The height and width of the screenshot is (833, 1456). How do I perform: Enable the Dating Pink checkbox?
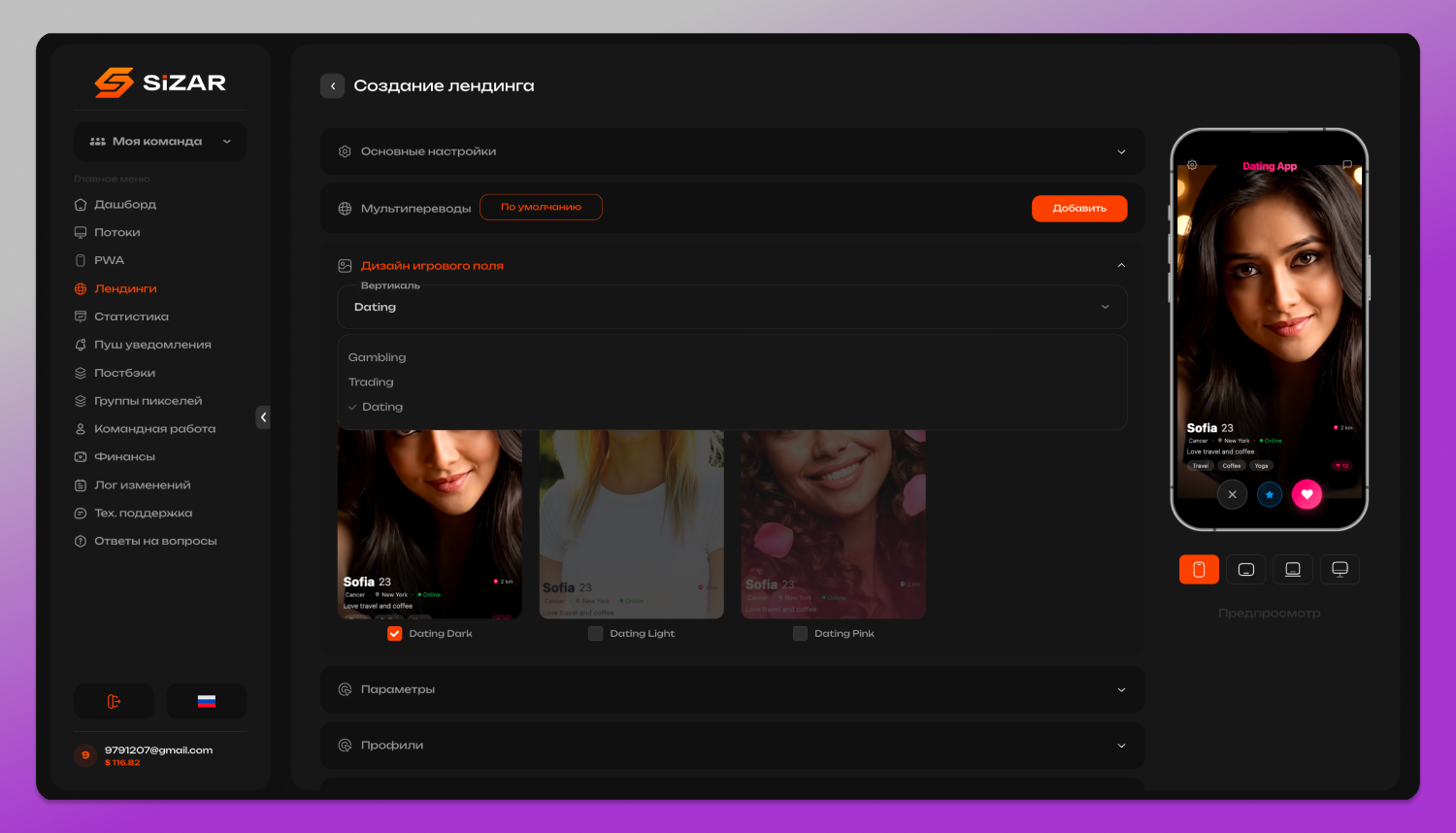(x=800, y=634)
